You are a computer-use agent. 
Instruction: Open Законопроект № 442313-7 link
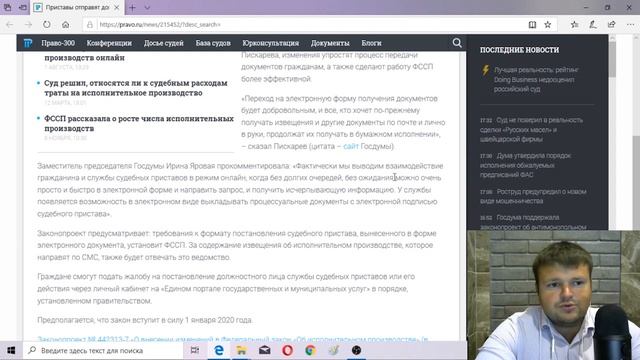pyautogui.click(x=233, y=339)
